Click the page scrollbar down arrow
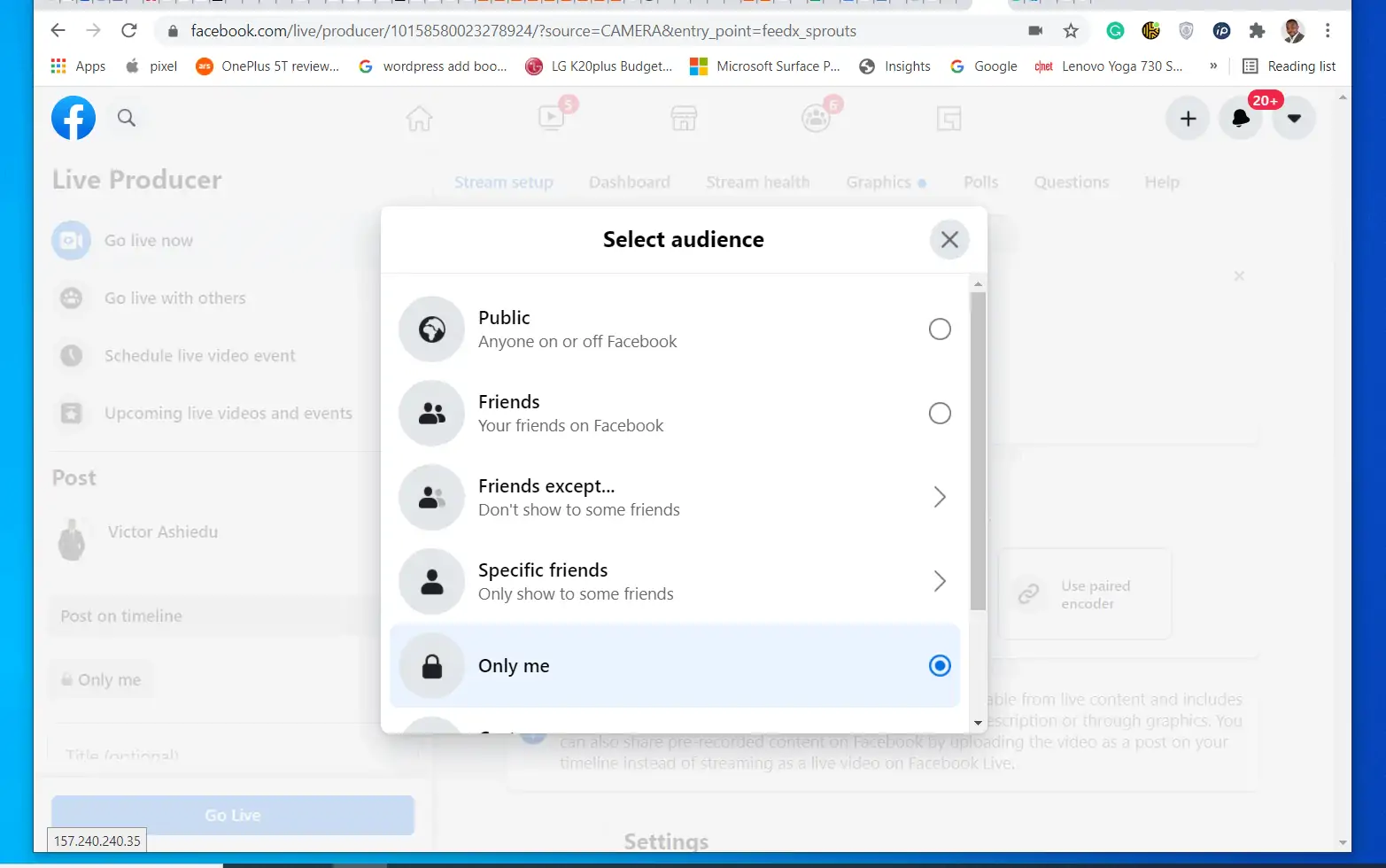This screenshot has height=868, width=1386. (x=1343, y=843)
